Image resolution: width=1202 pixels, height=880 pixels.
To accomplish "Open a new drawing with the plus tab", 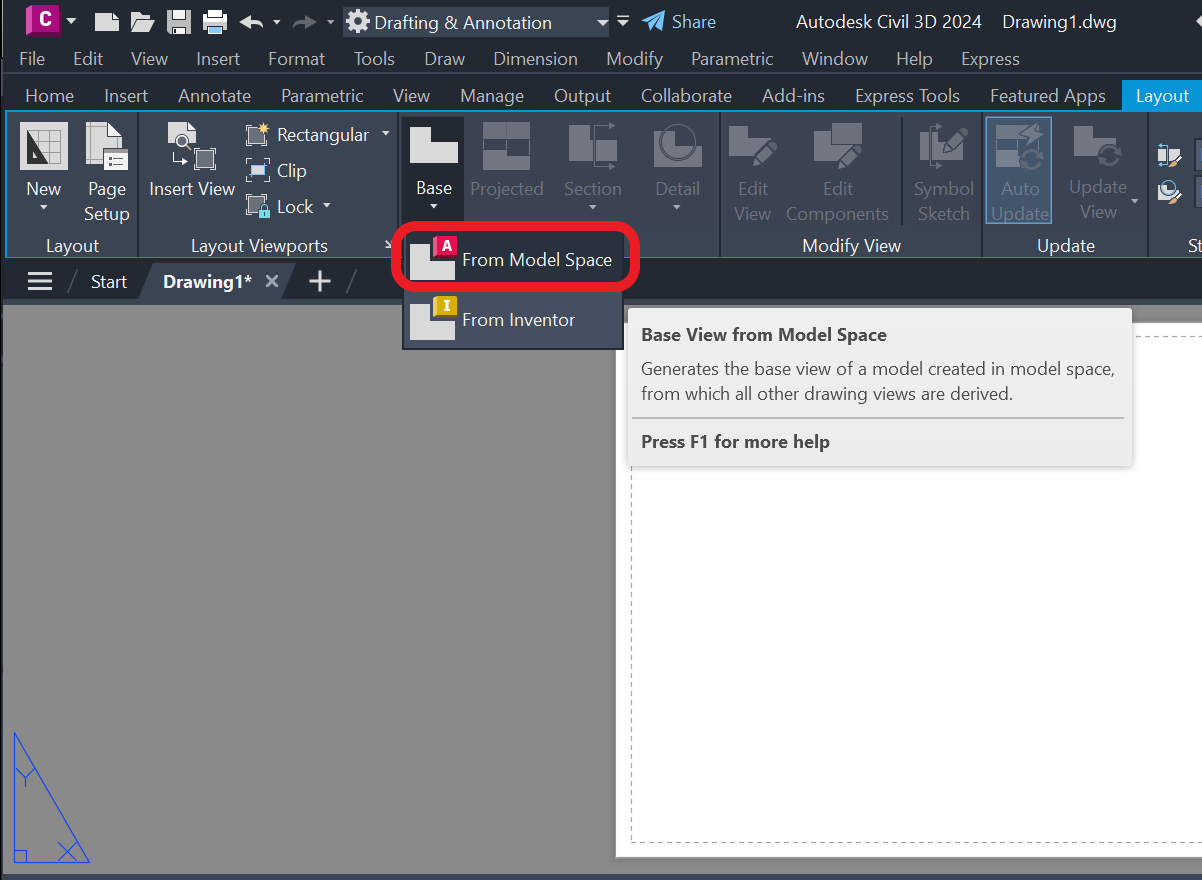I will tap(319, 281).
